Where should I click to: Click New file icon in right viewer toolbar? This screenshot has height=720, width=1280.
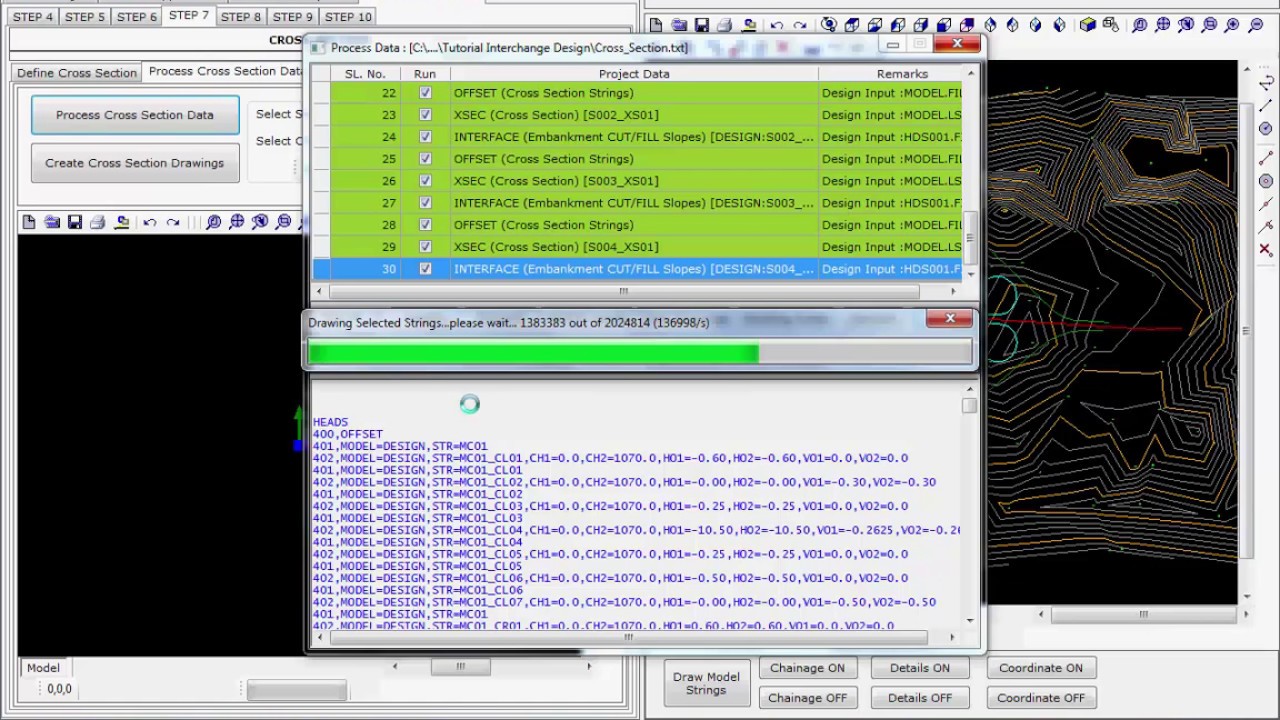pos(655,25)
